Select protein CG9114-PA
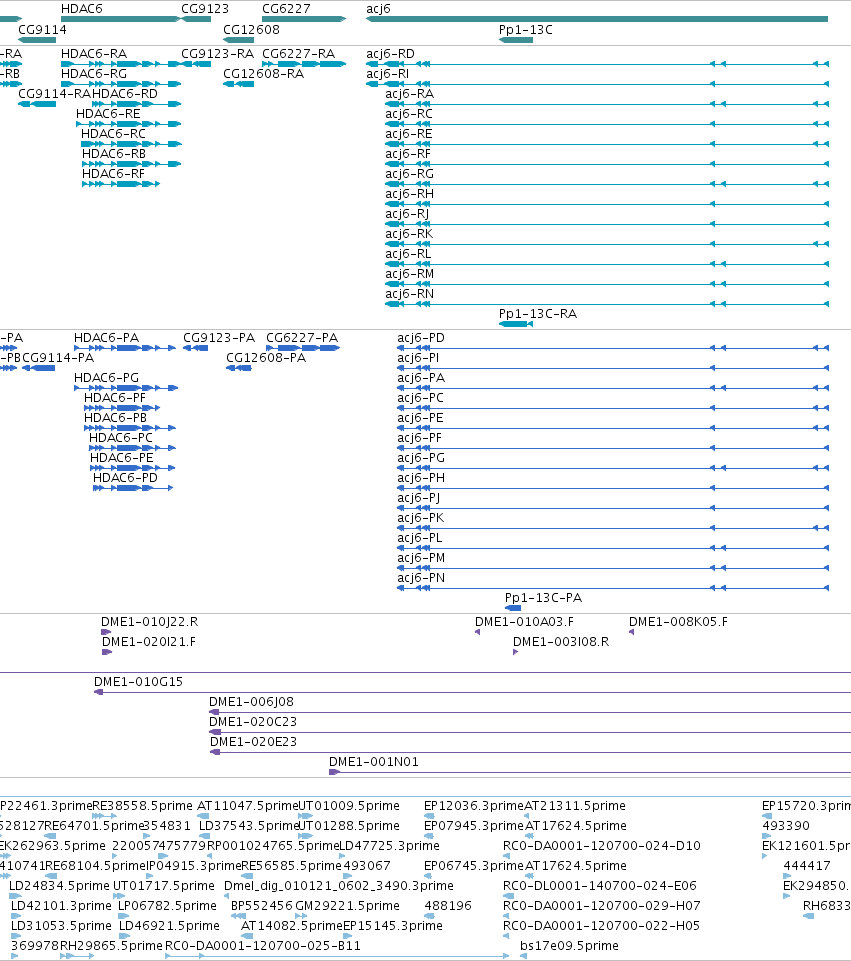Viewport: 851px width, 961px height. (x=58, y=357)
